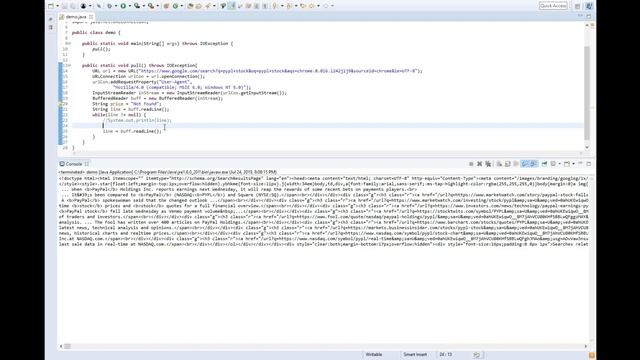Click the Debug bug icon
640x360 pixels.
coord(109,6)
